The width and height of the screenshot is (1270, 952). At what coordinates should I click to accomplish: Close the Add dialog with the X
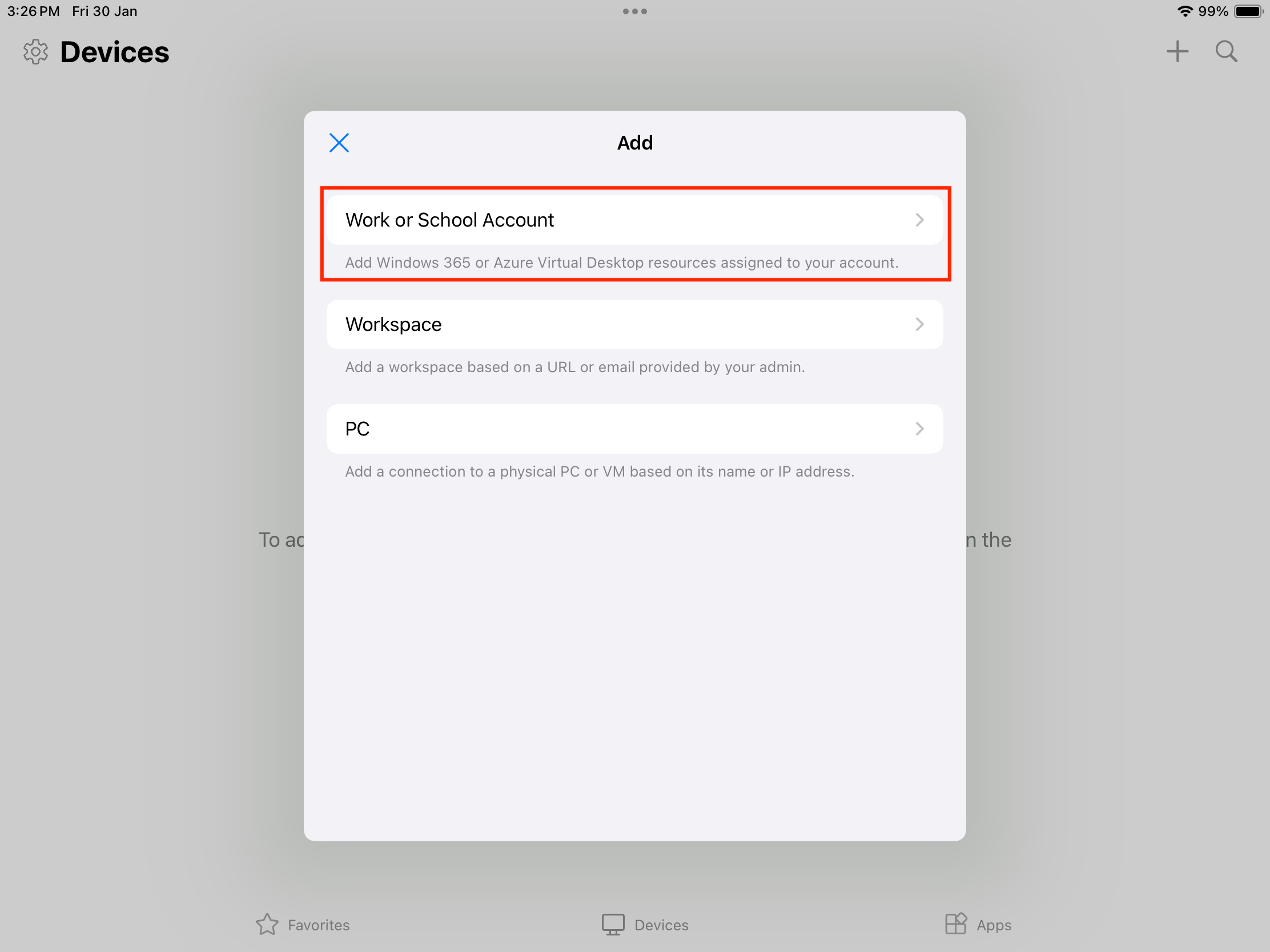tap(339, 142)
